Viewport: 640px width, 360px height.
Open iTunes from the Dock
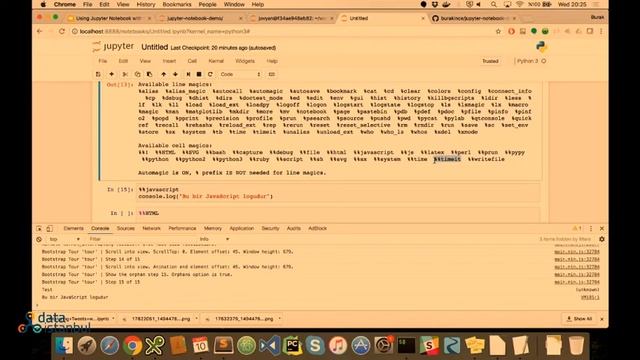338,346
